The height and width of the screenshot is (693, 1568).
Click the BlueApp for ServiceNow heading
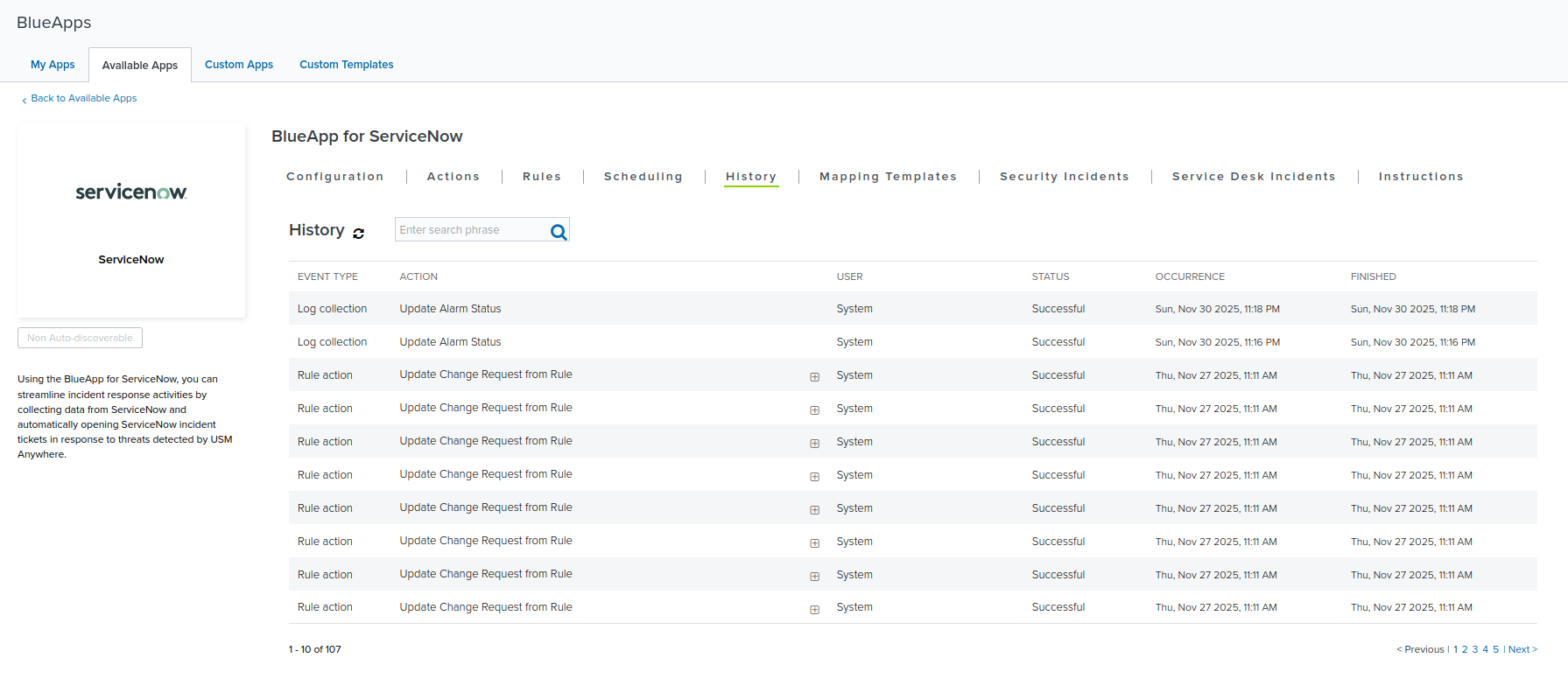click(x=367, y=136)
